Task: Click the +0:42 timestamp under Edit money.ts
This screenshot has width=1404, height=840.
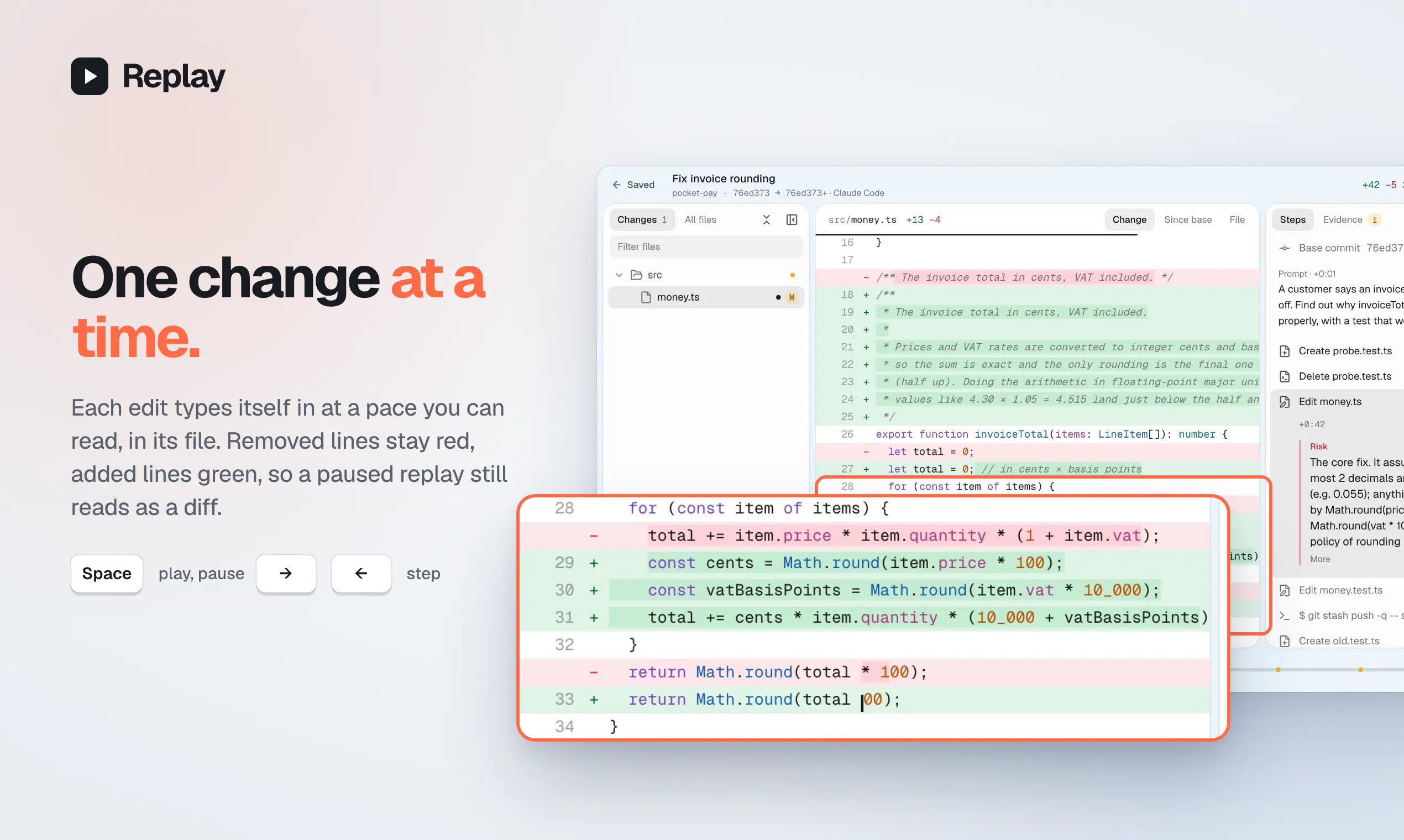Action: pos(1313,424)
